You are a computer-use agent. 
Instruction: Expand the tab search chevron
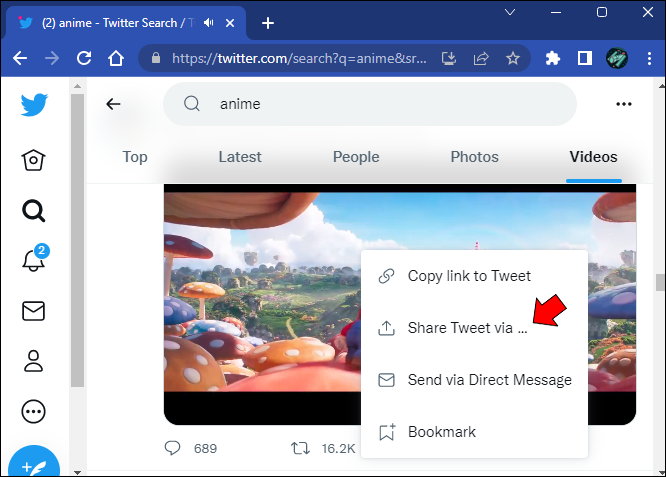(x=510, y=12)
